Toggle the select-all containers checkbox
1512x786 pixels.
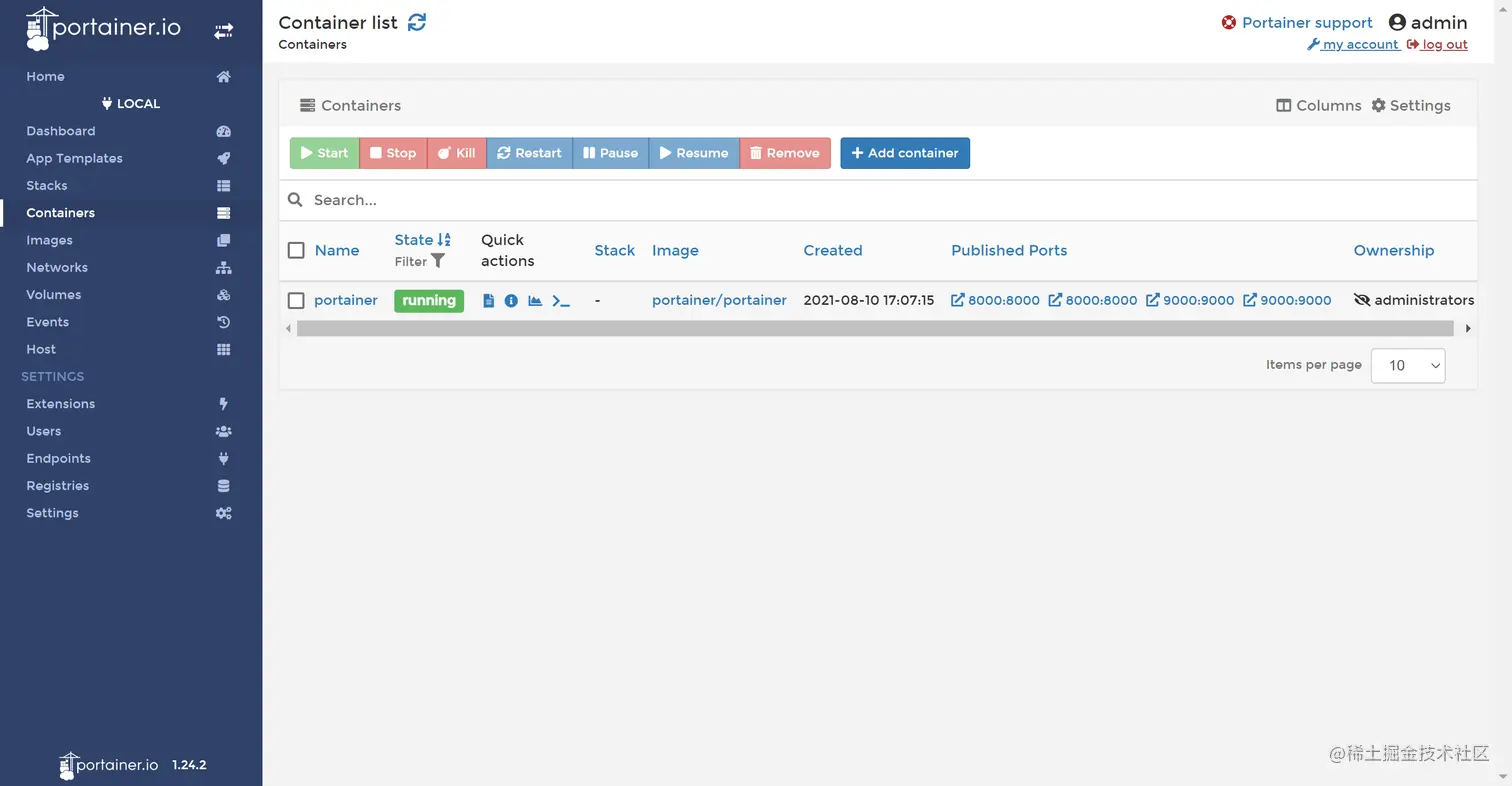tap(296, 250)
